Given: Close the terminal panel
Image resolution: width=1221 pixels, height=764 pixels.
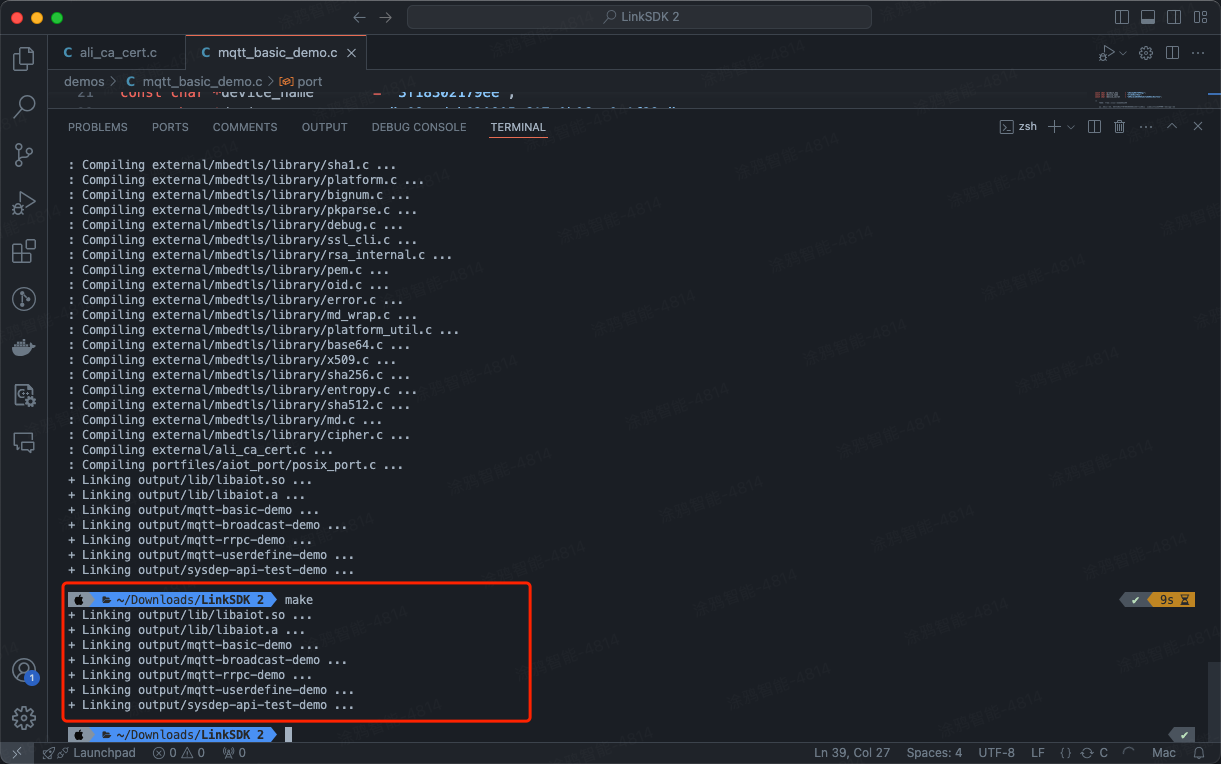Looking at the screenshot, I should pos(1198,127).
